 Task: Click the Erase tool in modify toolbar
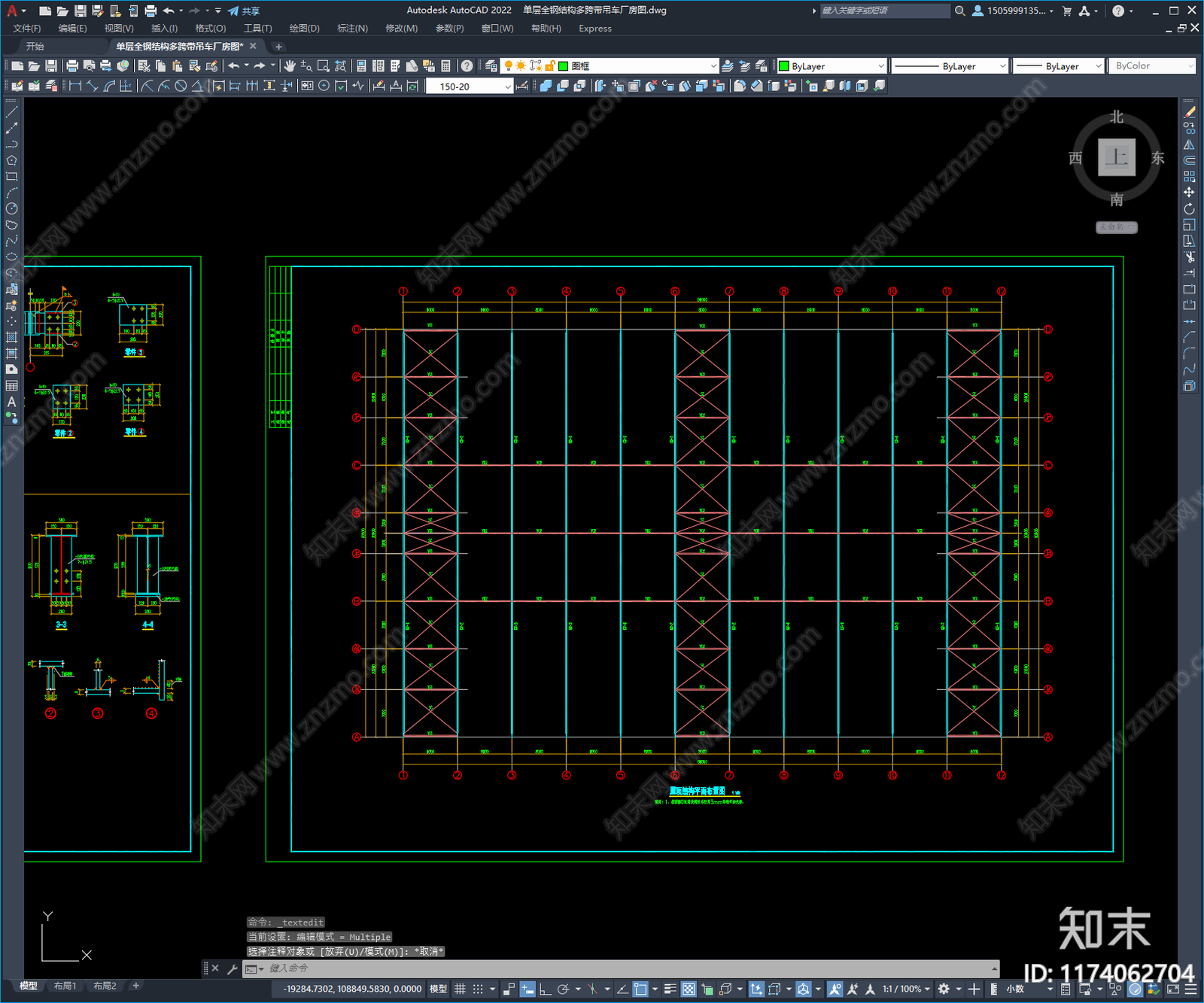tap(1189, 112)
